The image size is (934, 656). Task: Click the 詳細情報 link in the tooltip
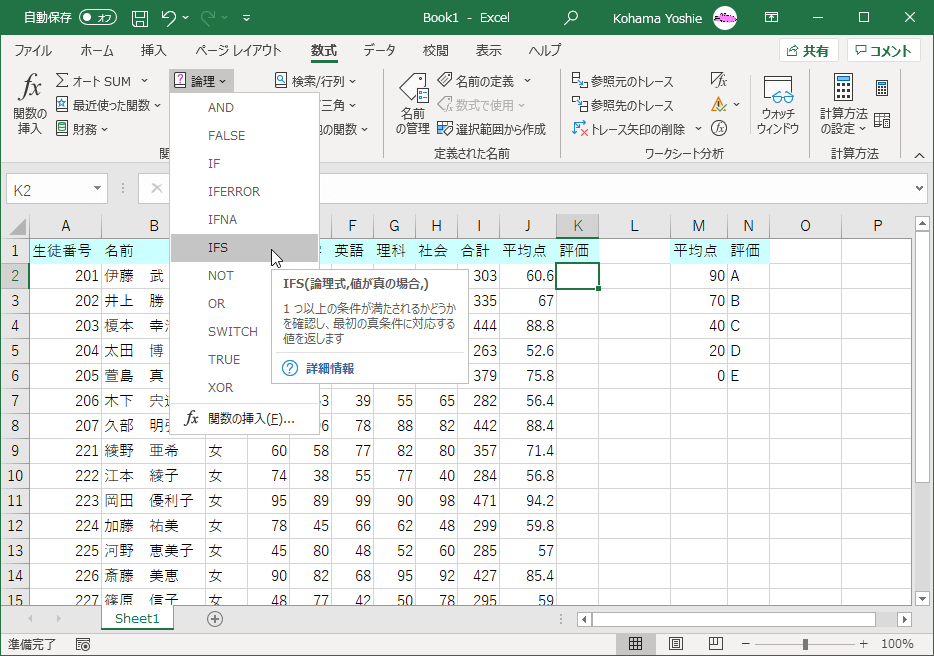pyautogui.click(x=329, y=368)
